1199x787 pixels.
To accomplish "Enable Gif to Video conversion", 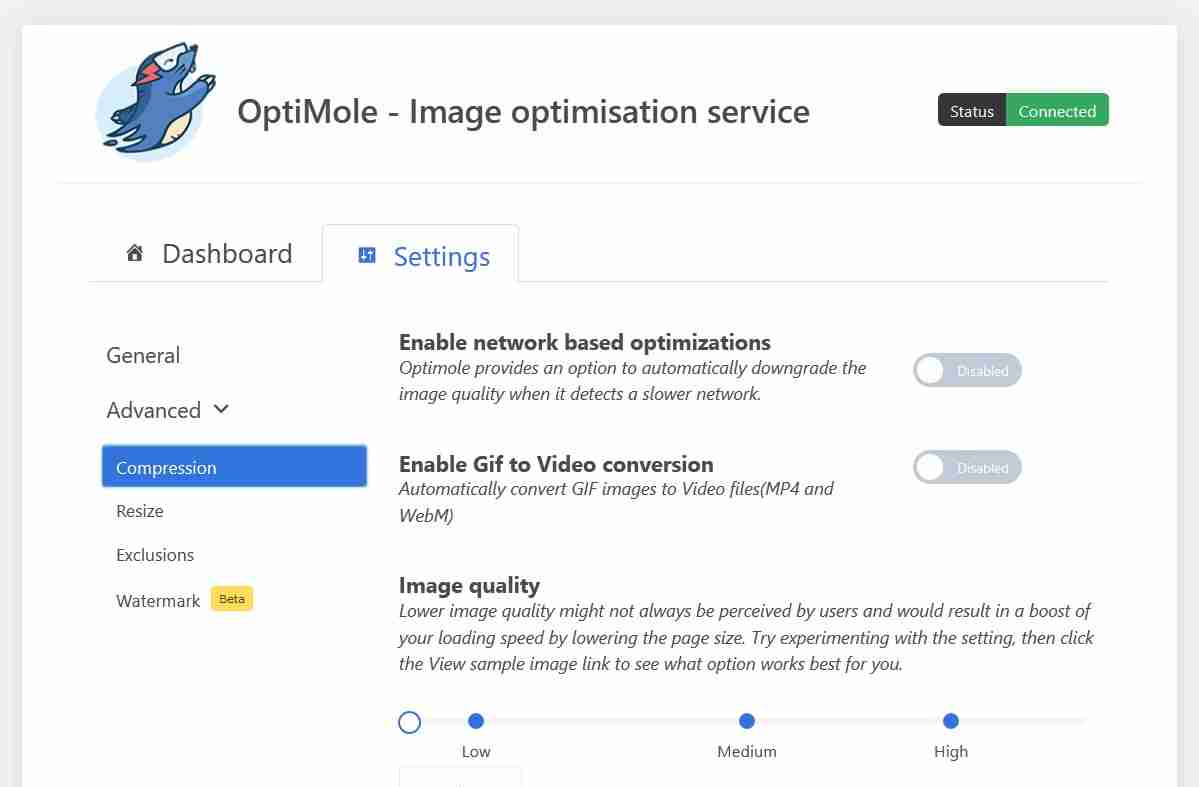I will point(967,467).
